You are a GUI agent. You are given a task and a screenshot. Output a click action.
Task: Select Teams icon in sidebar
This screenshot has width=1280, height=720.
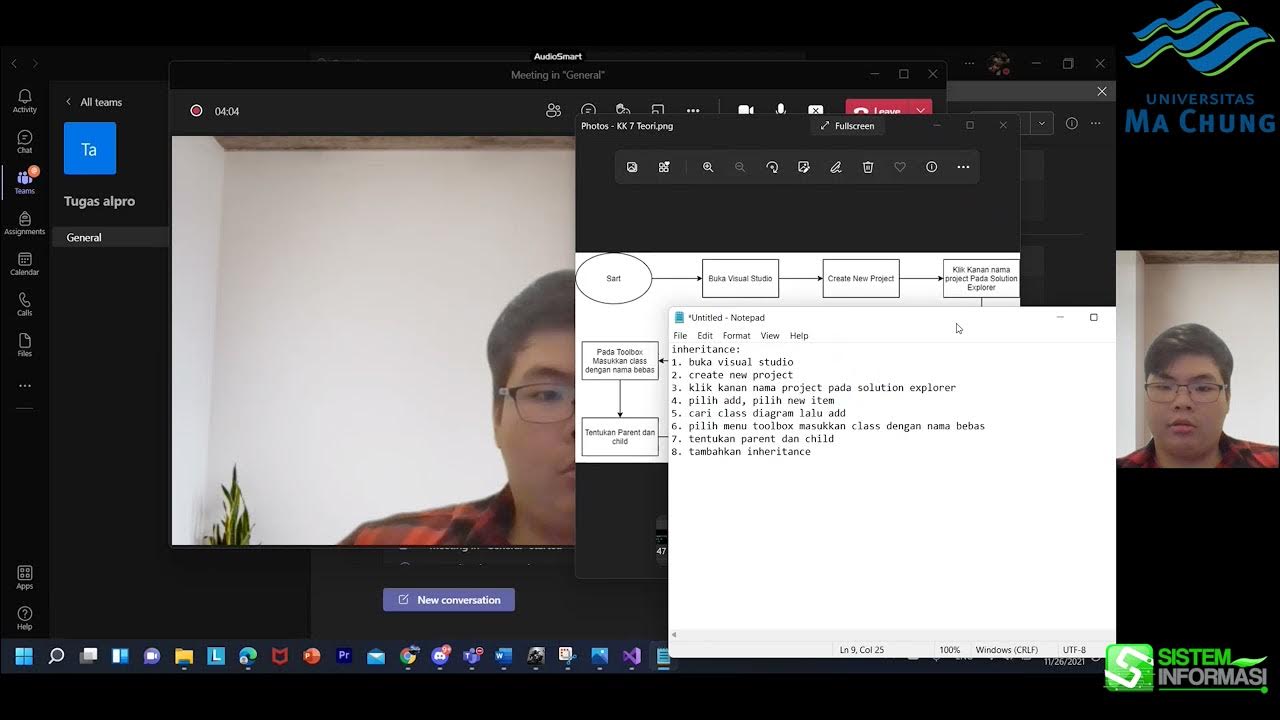(x=24, y=181)
